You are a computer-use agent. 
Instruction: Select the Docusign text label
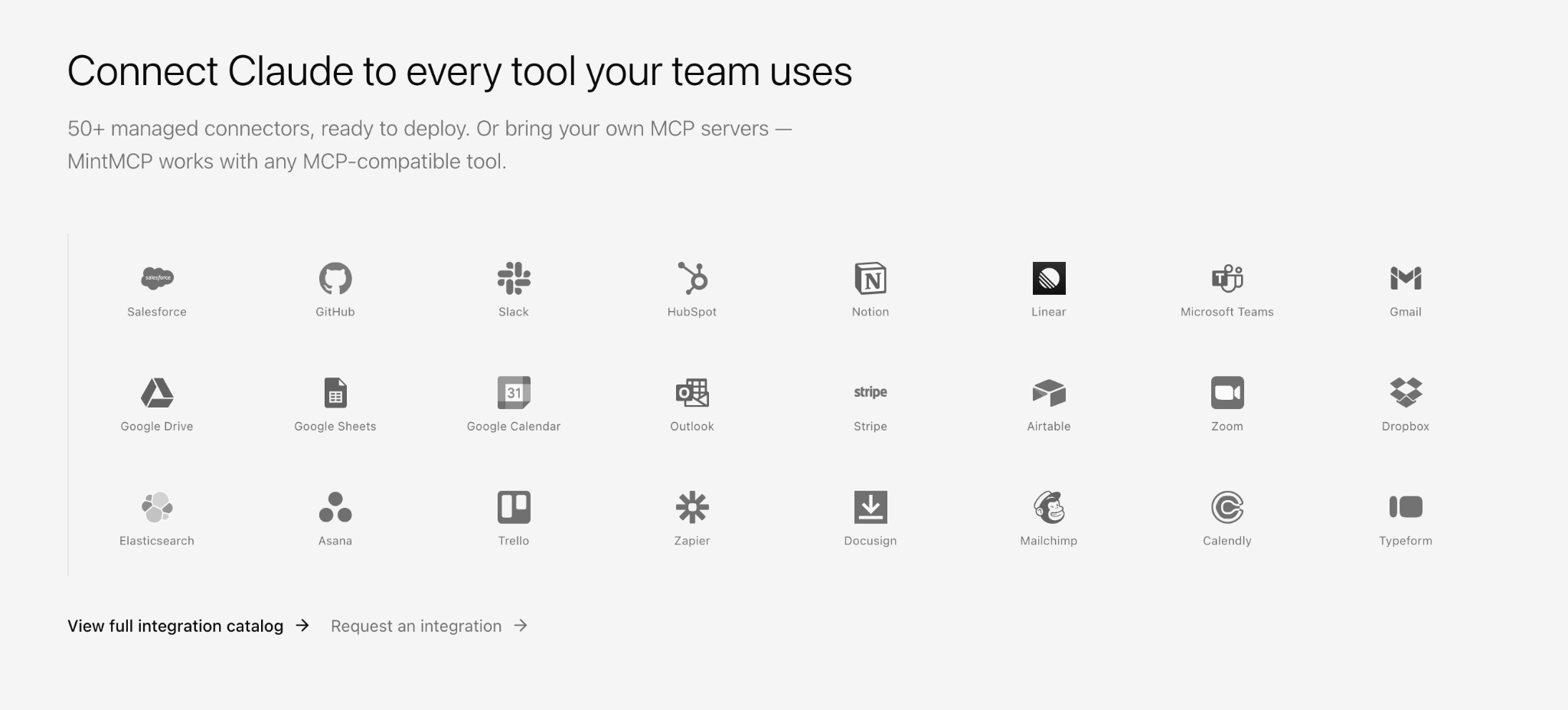871,541
